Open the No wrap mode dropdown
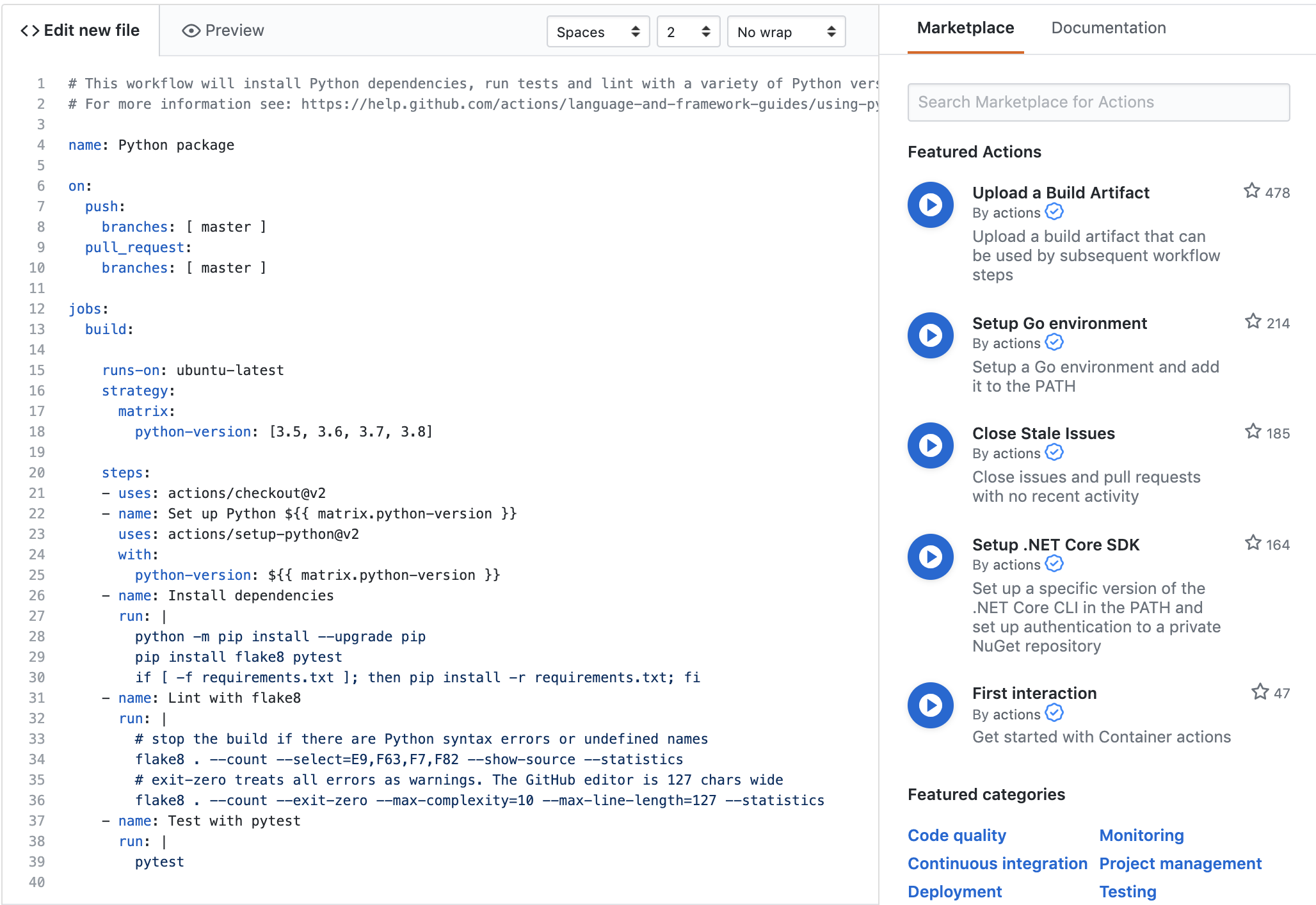The width and height of the screenshot is (1316, 905). pos(786,32)
